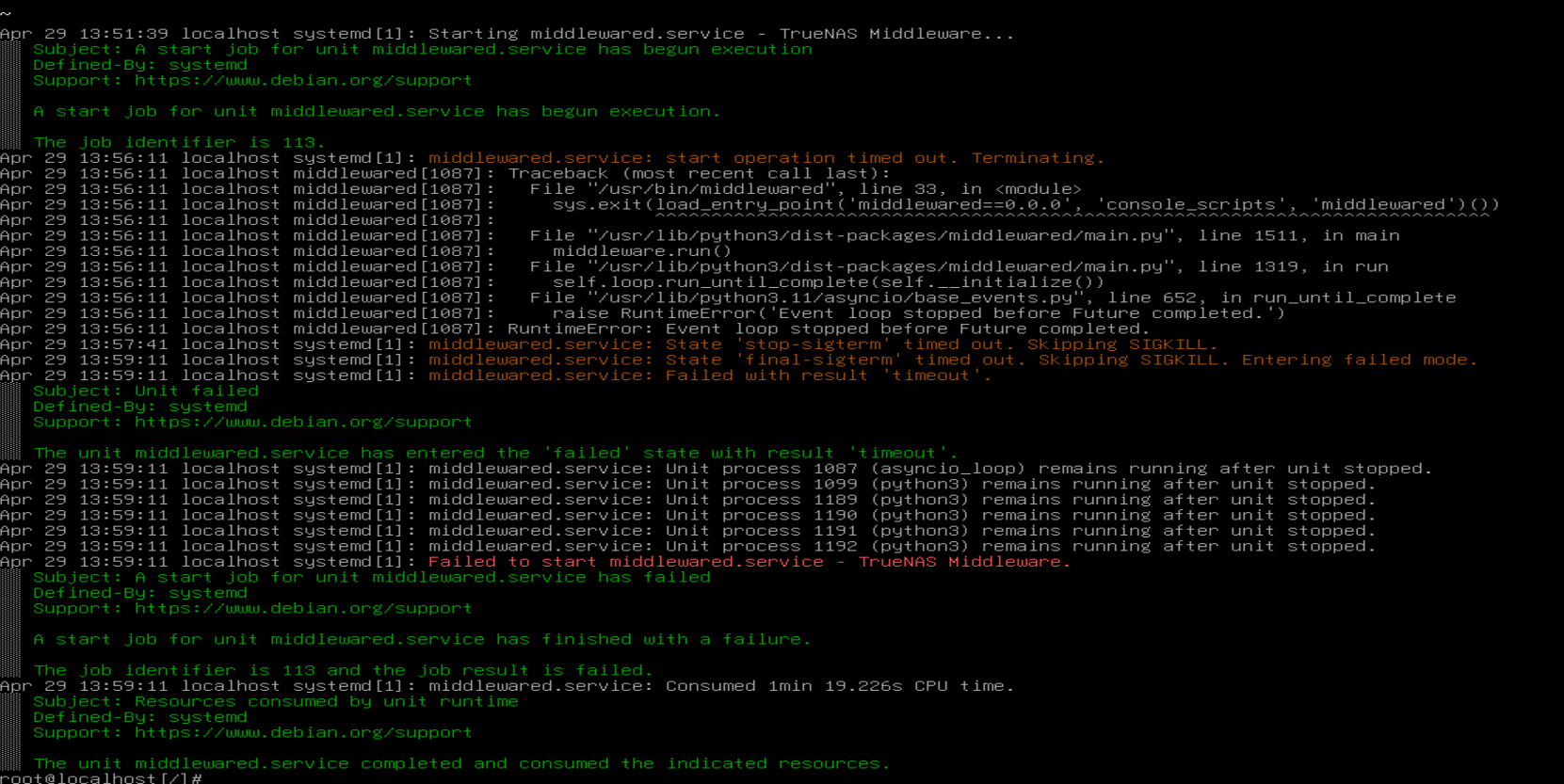This screenshot has height=784, width=1564.
Task: Click 'completed and consumed the indicated resources.' line
Action: click(461, 763)
